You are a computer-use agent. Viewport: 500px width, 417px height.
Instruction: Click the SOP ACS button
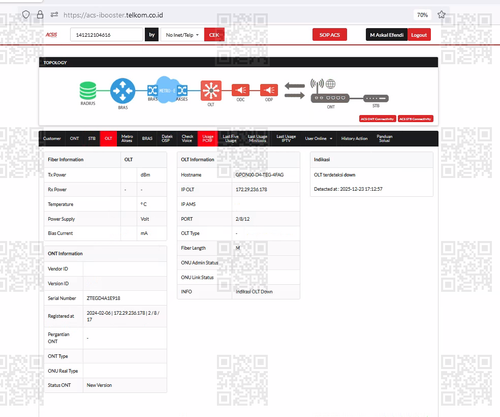[330, 35]
